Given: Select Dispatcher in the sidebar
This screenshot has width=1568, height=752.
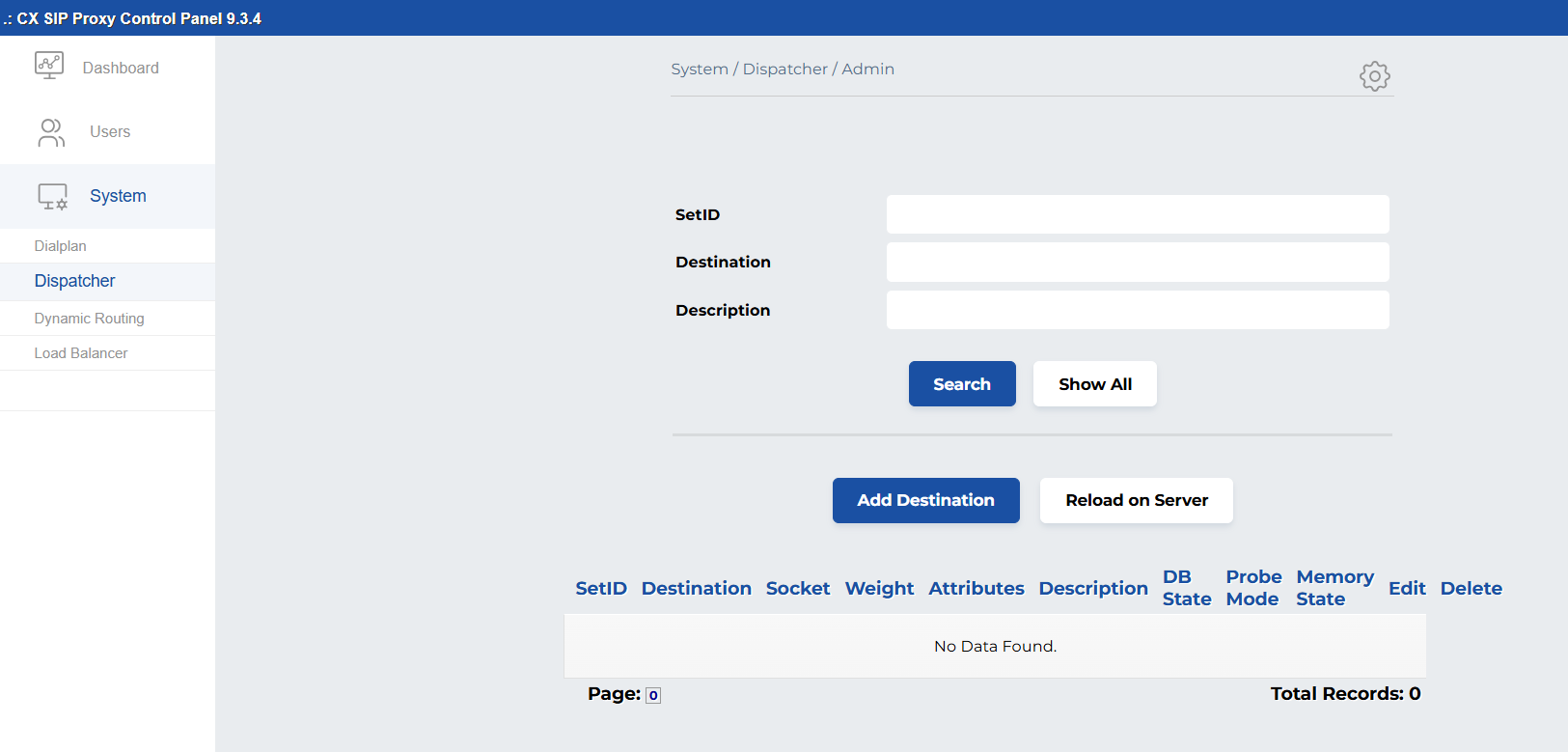Looking at the screenshot, I should (74, 281).
